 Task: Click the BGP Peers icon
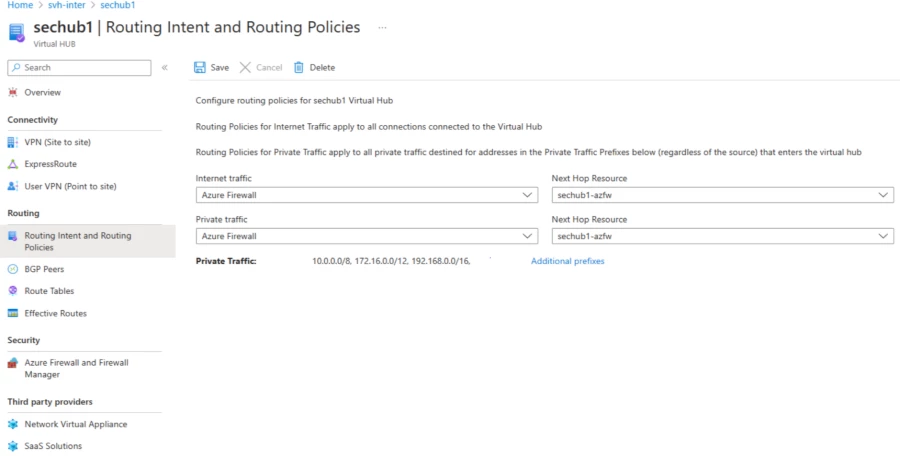13,269
